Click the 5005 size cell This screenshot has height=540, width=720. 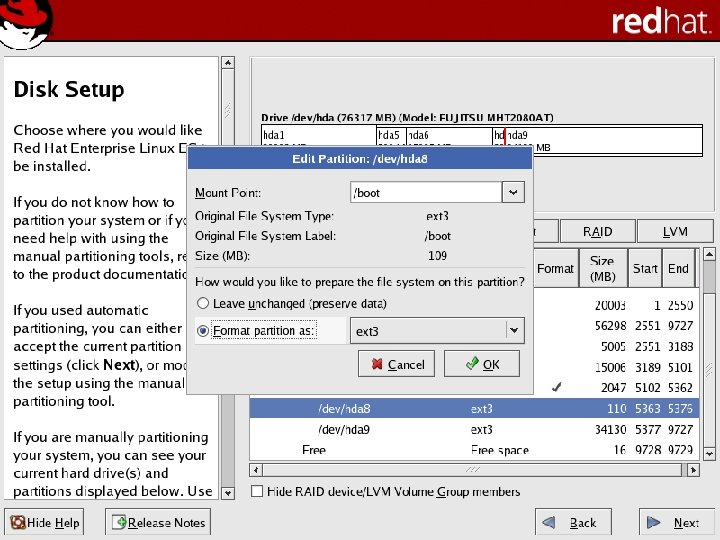pyautogui.click(x=613, y=346)
